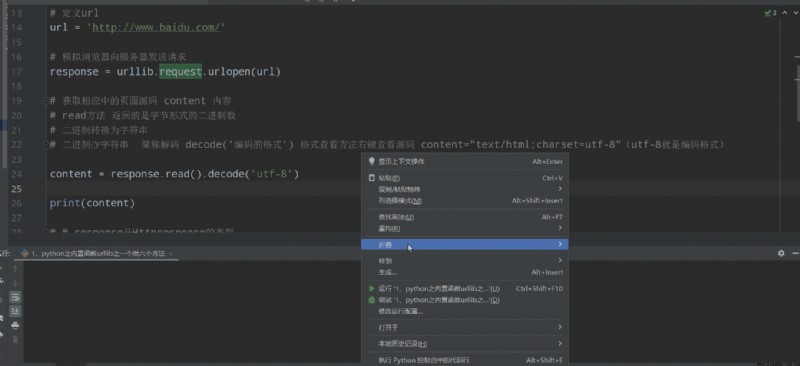Click the '# 定义url' comment on line 13
This screenshot has width=800, height=366.
[74, 12]
